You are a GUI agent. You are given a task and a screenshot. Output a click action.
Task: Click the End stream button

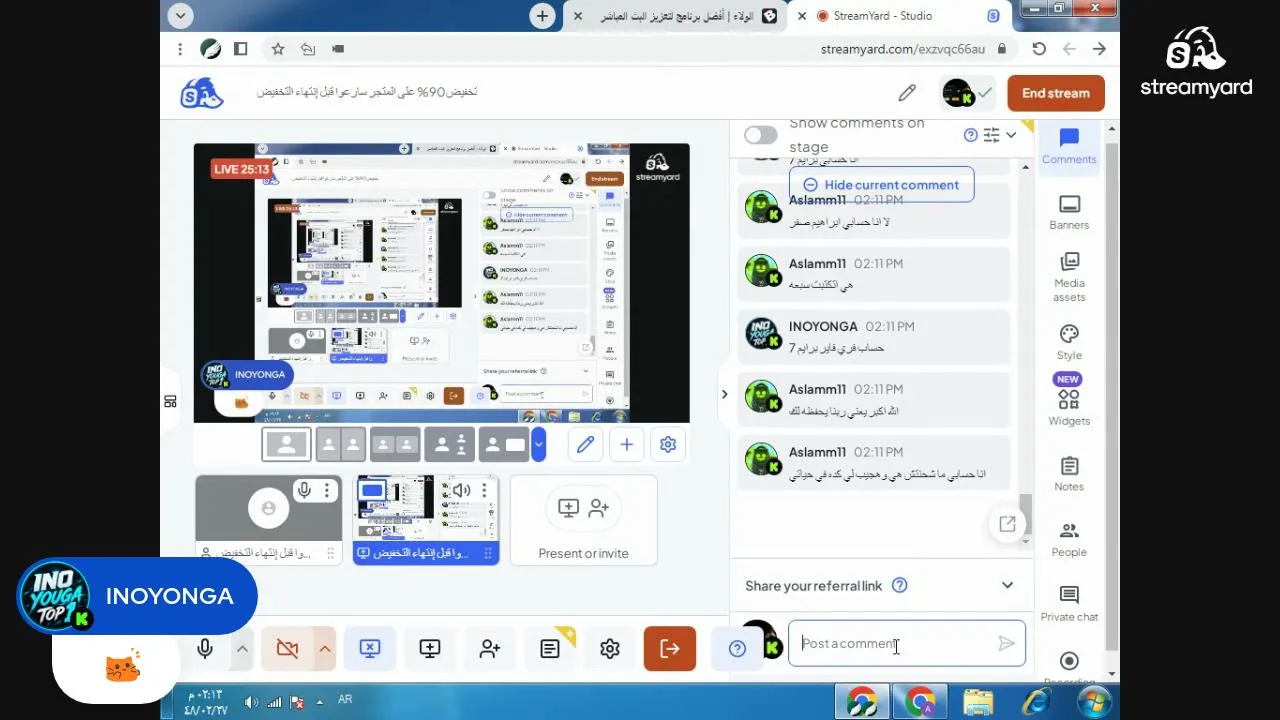click(x=1056, y=93)
